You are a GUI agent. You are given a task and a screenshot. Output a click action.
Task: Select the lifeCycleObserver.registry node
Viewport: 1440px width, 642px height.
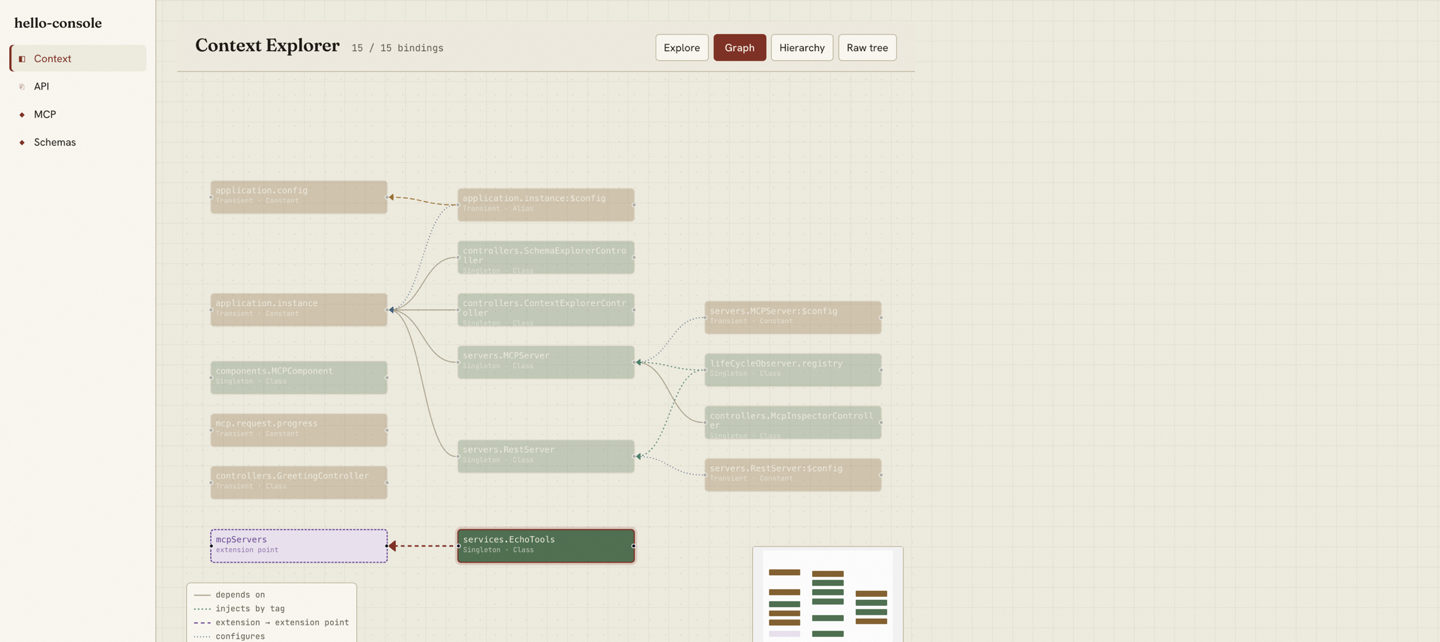point(793,370)
